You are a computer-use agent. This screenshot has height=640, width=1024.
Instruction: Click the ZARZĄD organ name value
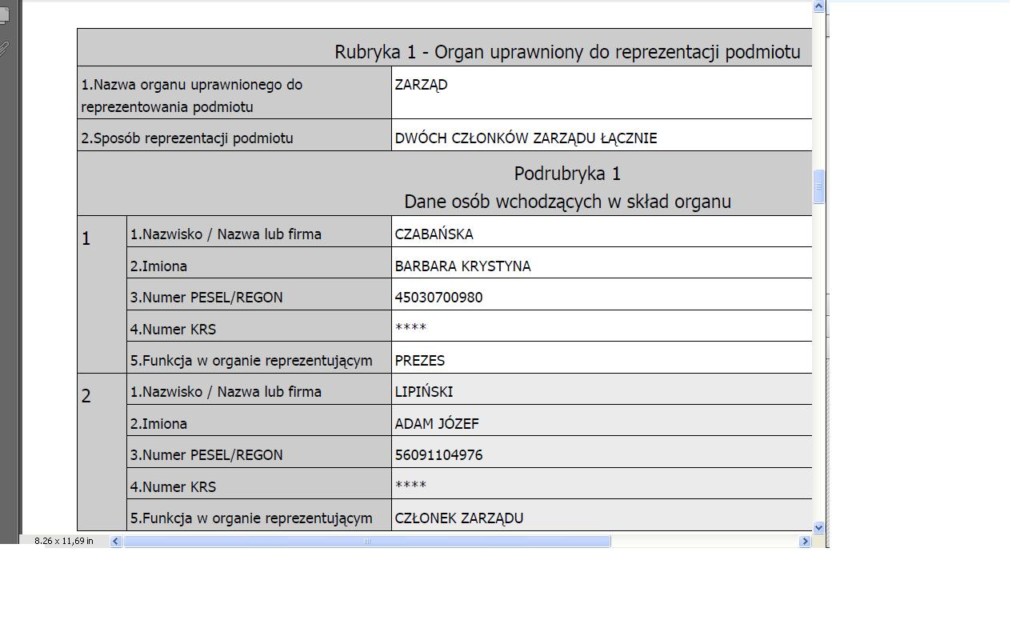pos(421,85)
